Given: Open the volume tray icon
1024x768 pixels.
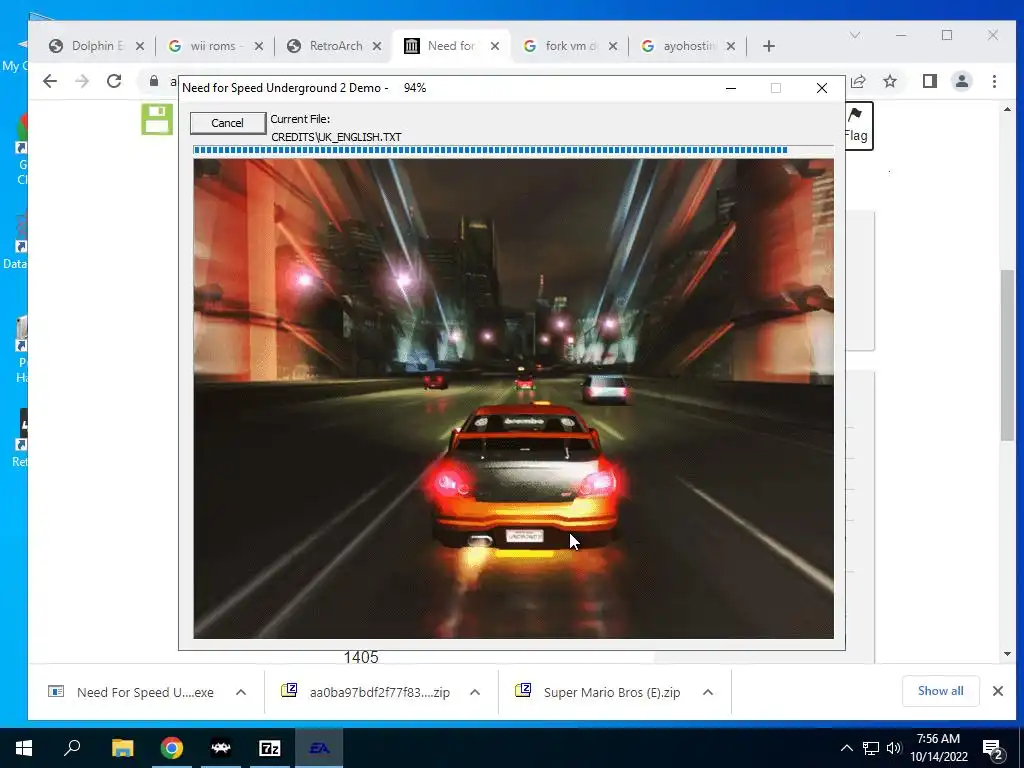Looking at the screenshot, I should coord(894,748).
